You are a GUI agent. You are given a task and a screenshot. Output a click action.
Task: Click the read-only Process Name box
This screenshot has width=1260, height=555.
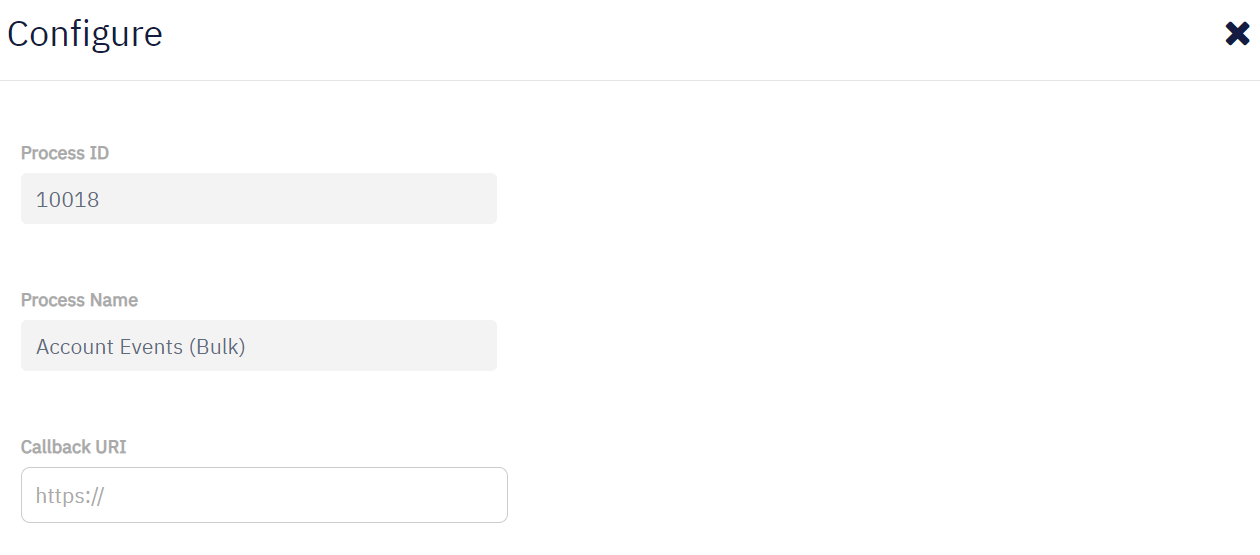coord(350,346)
